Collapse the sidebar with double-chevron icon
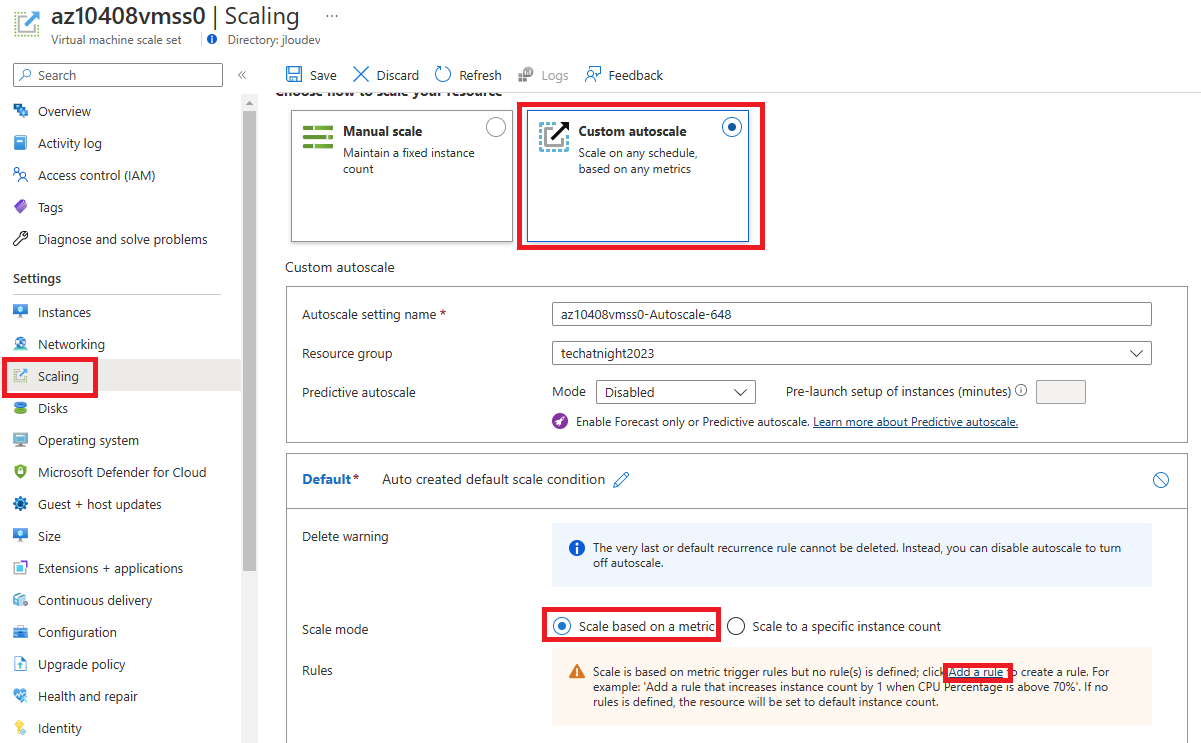 (x=242, y=75)
